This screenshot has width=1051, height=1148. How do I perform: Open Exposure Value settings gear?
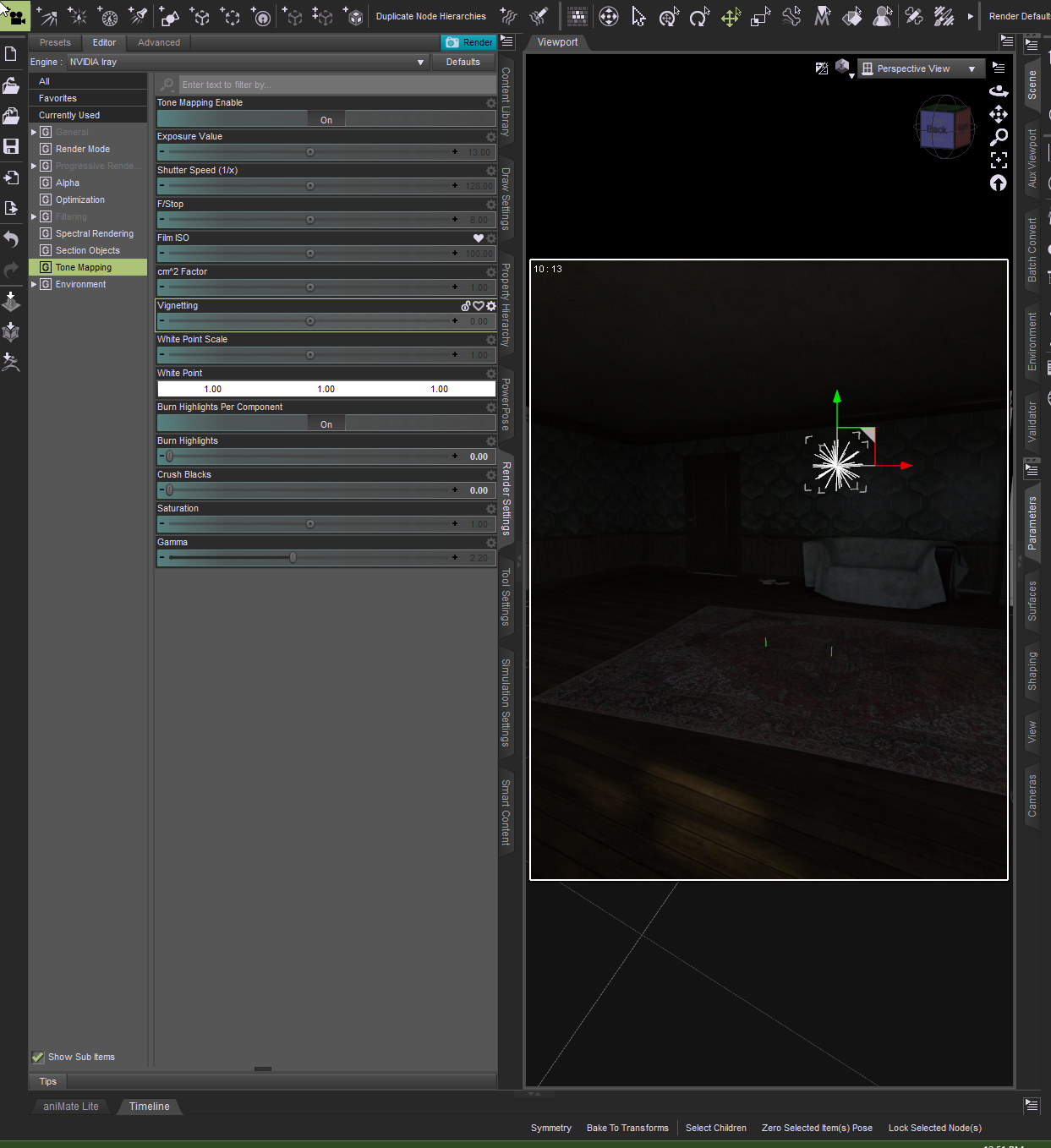click(x=491, y=137)
